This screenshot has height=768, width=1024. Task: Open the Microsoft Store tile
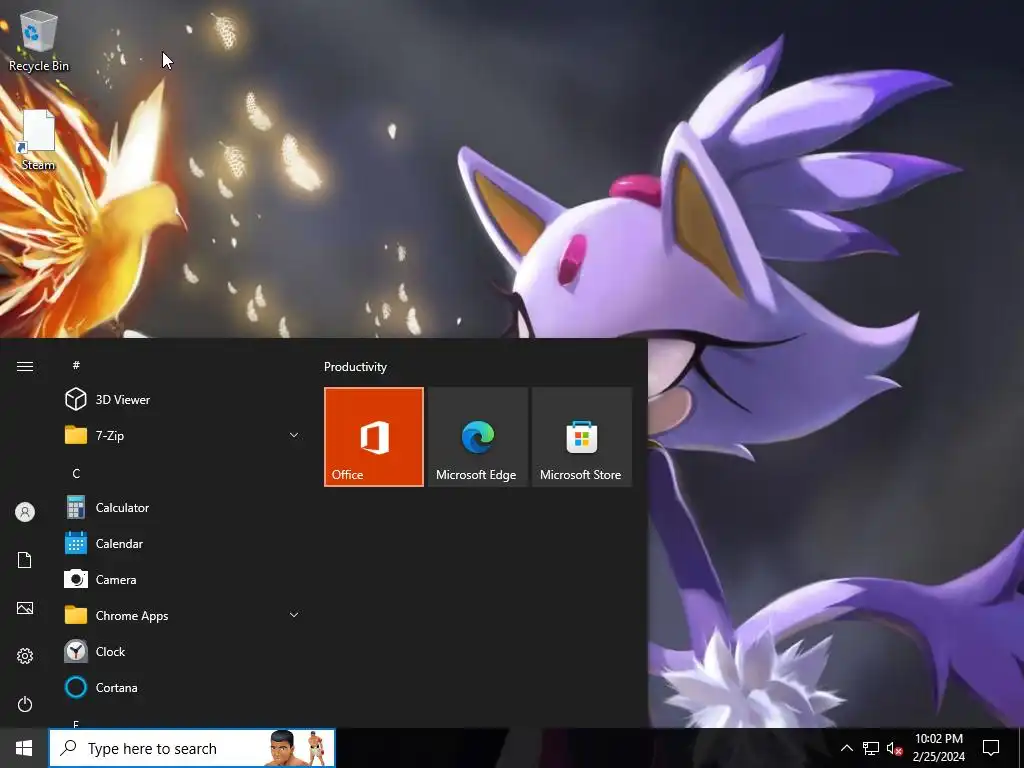pos(582,437)
